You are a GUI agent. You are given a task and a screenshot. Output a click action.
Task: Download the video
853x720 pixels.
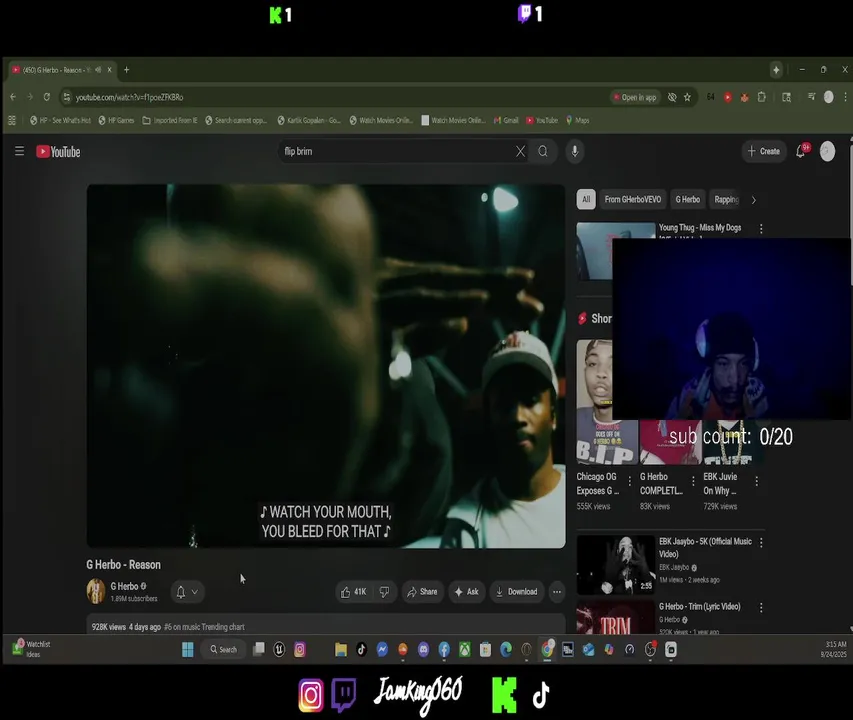[516, 592]
